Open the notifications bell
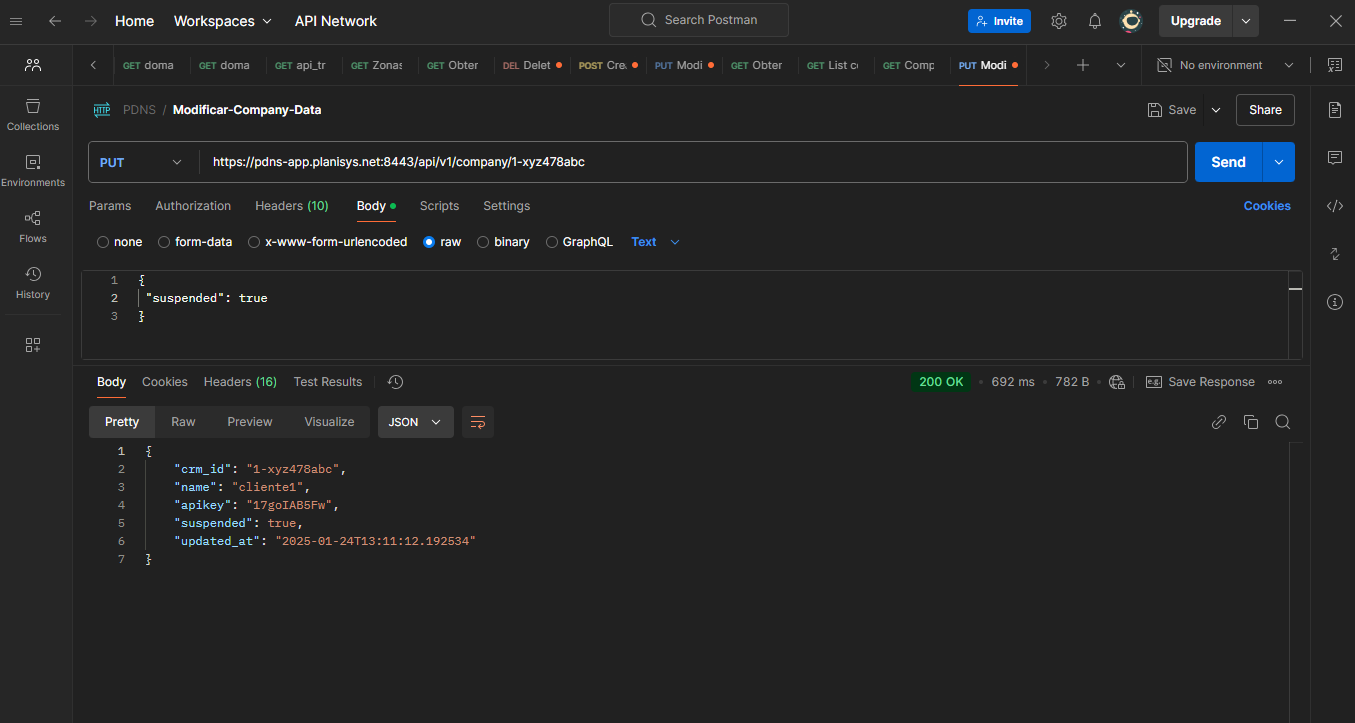The image size is (1355, 723). (1095, 21)
